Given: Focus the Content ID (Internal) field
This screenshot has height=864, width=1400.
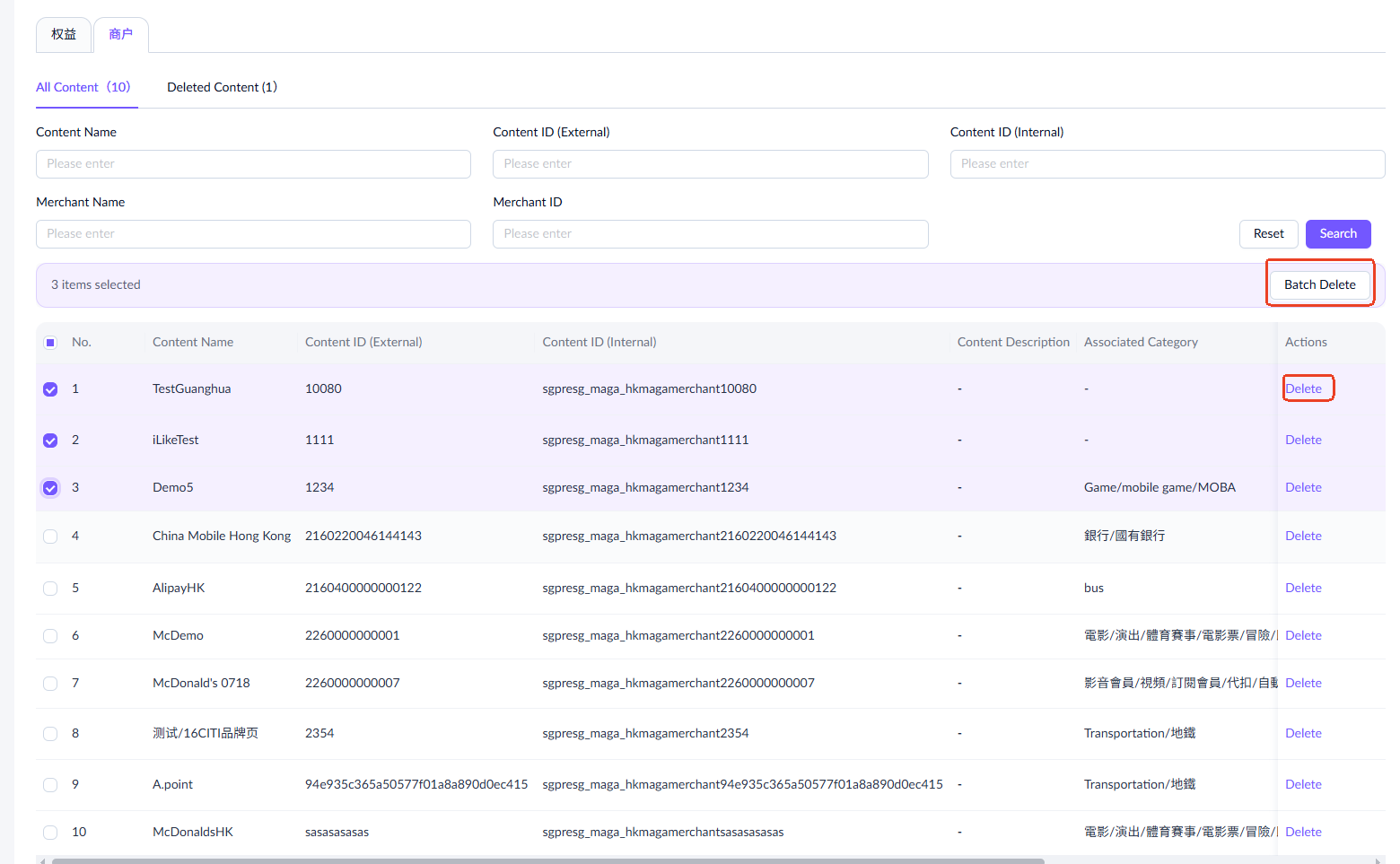Looking at the screenshot, I should [x=1167, y=164].
